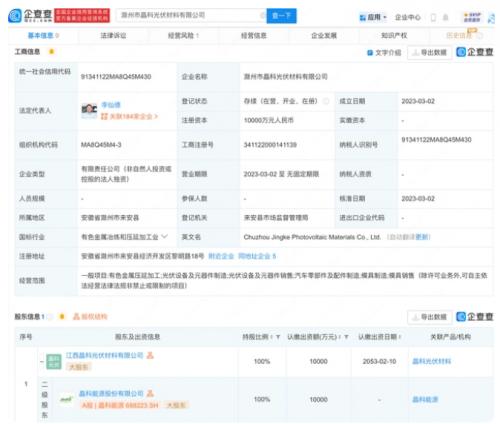The image size is (500, 424).
Task: Open the 应用 dropdown menu
Action: [x=373, y=17]
